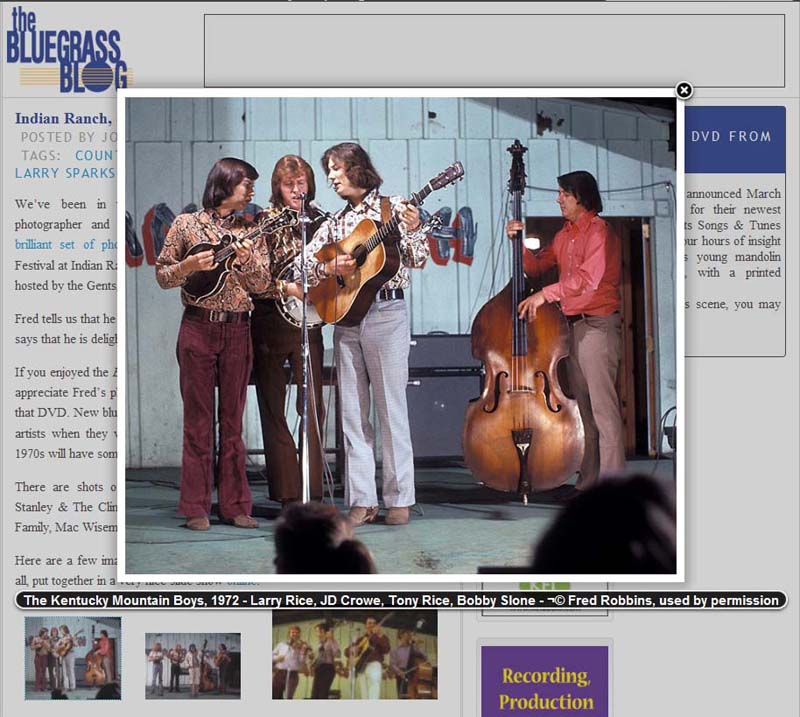Click the green sidebar logo below the photo
800x717 pixels.
pos(544,583)
